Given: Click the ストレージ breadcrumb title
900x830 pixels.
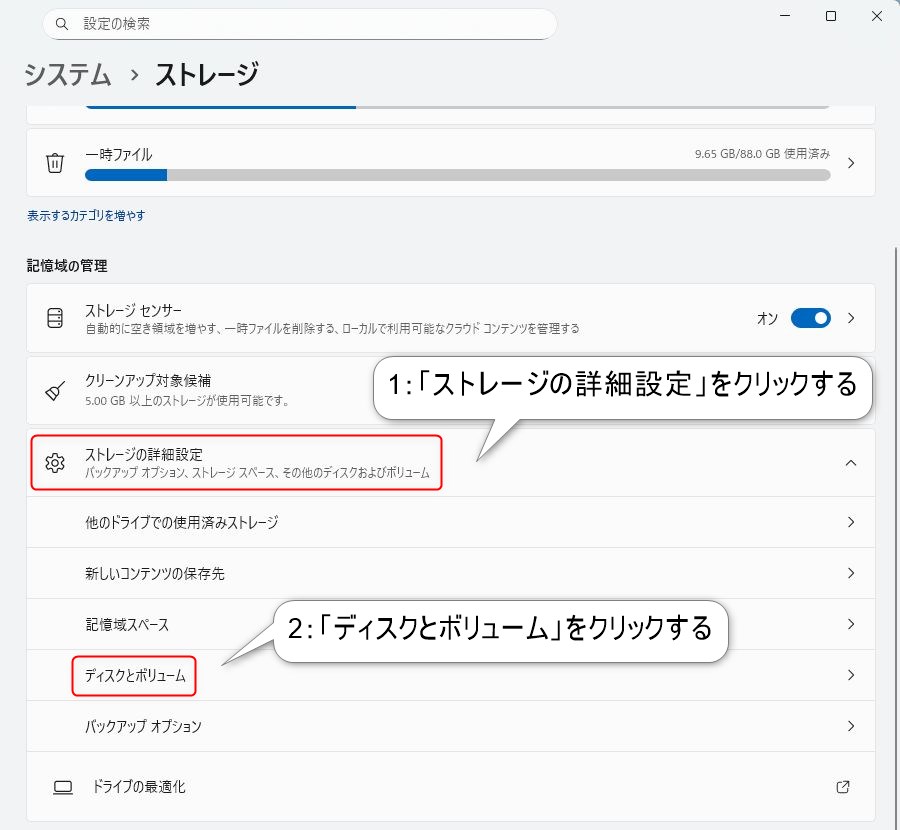Looking at the screenshot, I should pos(207,75).
